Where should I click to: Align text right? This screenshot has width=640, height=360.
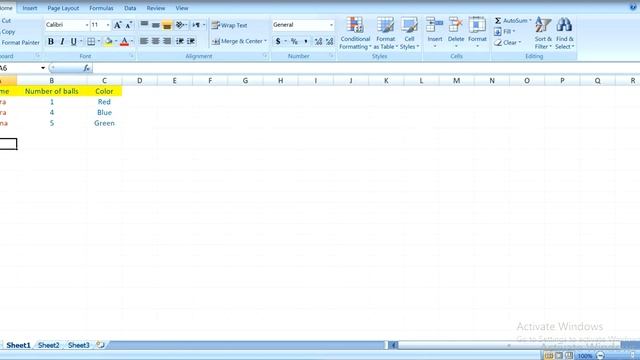pos(167,41)
